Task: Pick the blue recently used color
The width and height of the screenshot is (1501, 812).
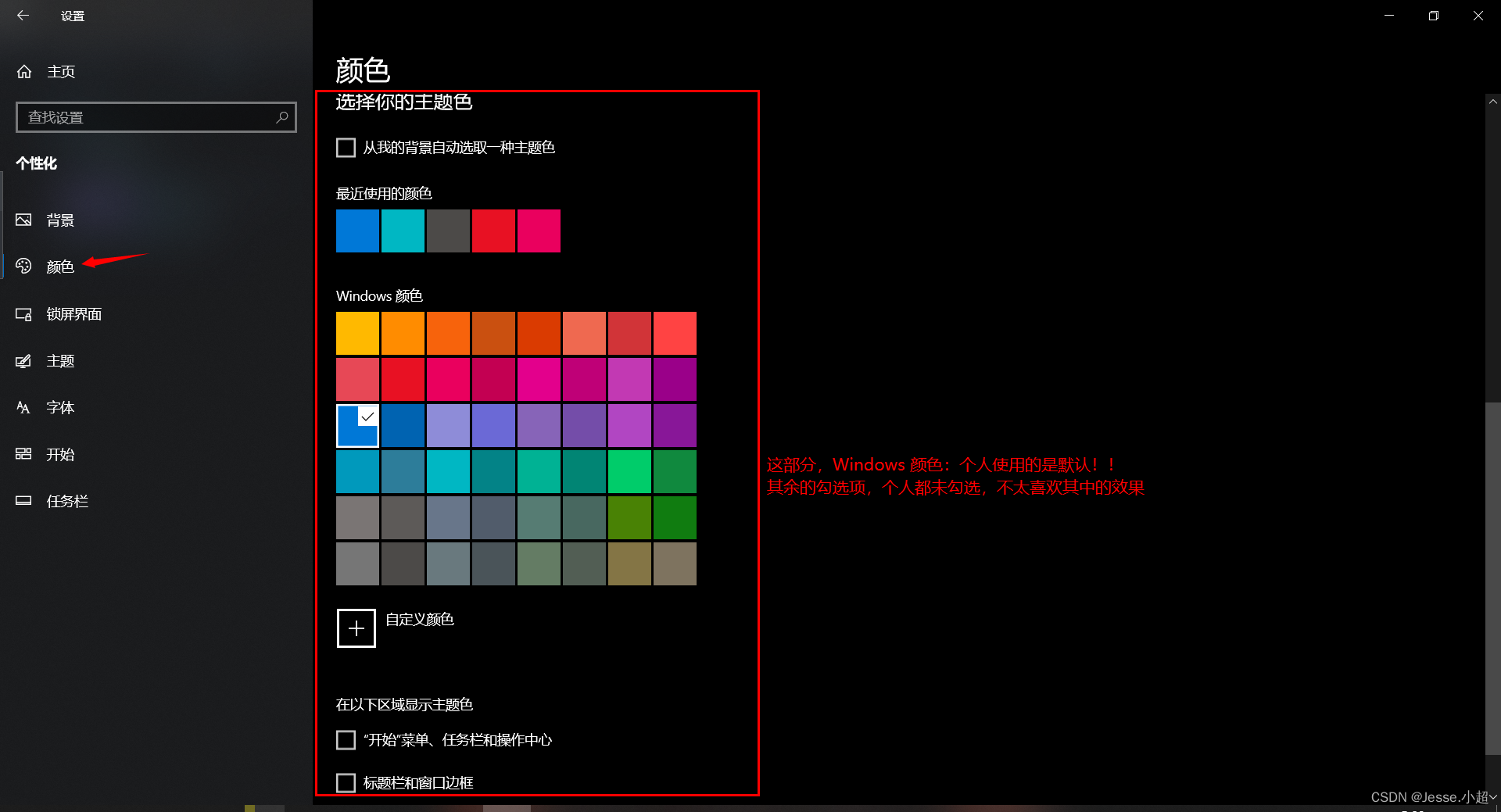Action: coord(357,231)
